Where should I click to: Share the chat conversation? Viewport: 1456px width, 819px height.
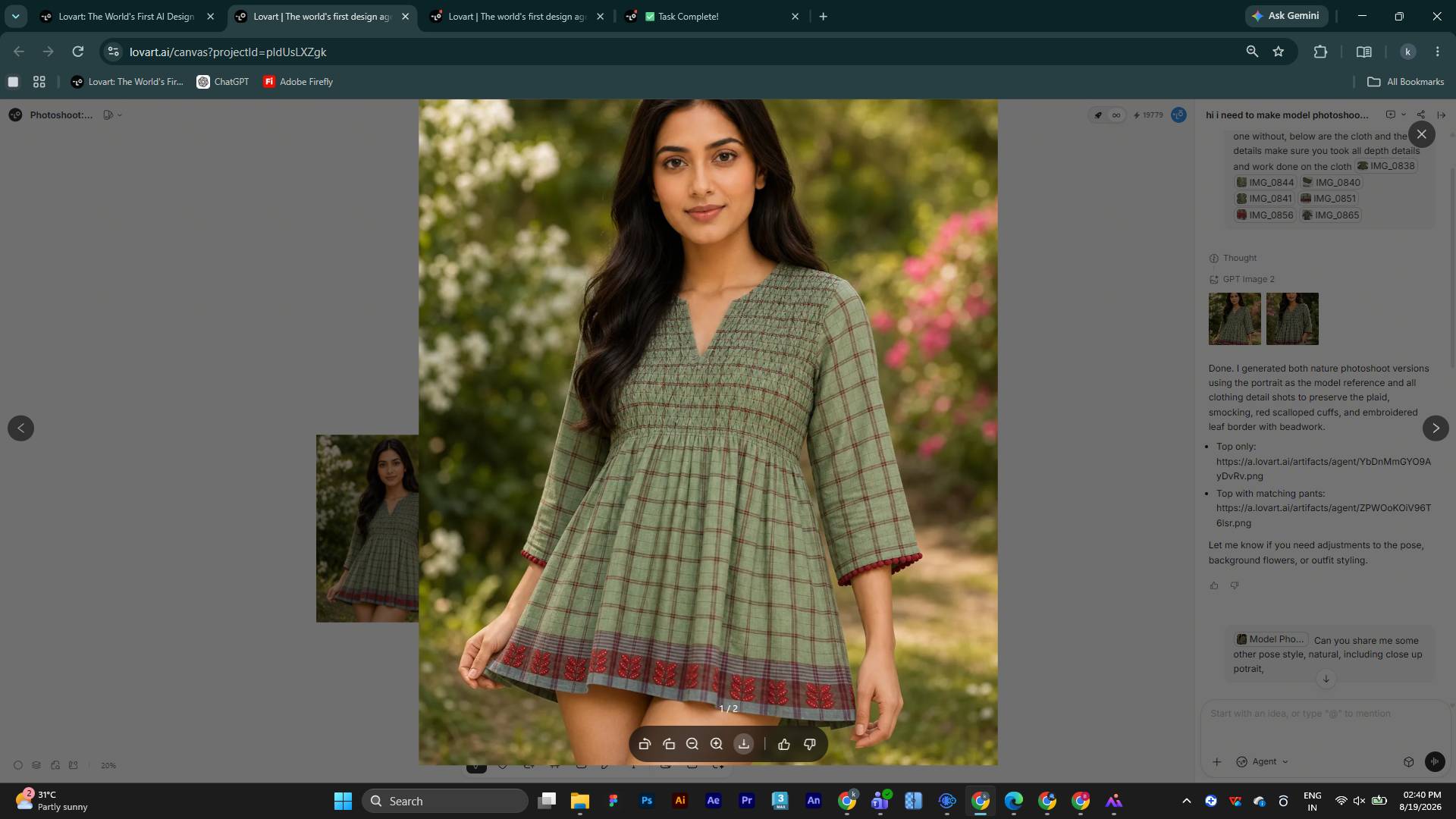pos(1420,115)
